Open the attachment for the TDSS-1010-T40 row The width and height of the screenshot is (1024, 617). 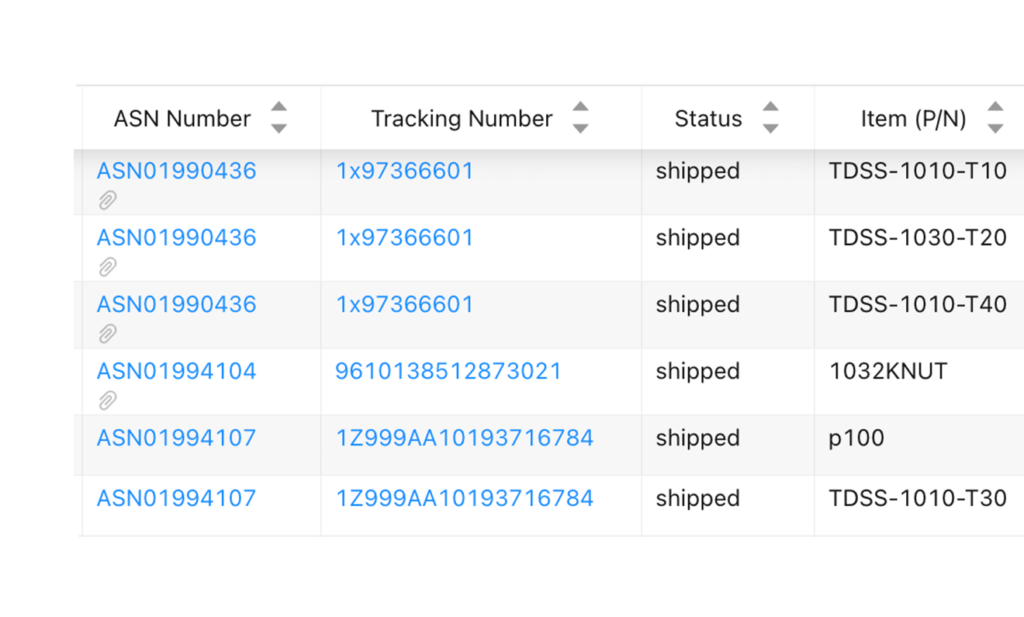point(107,334)
